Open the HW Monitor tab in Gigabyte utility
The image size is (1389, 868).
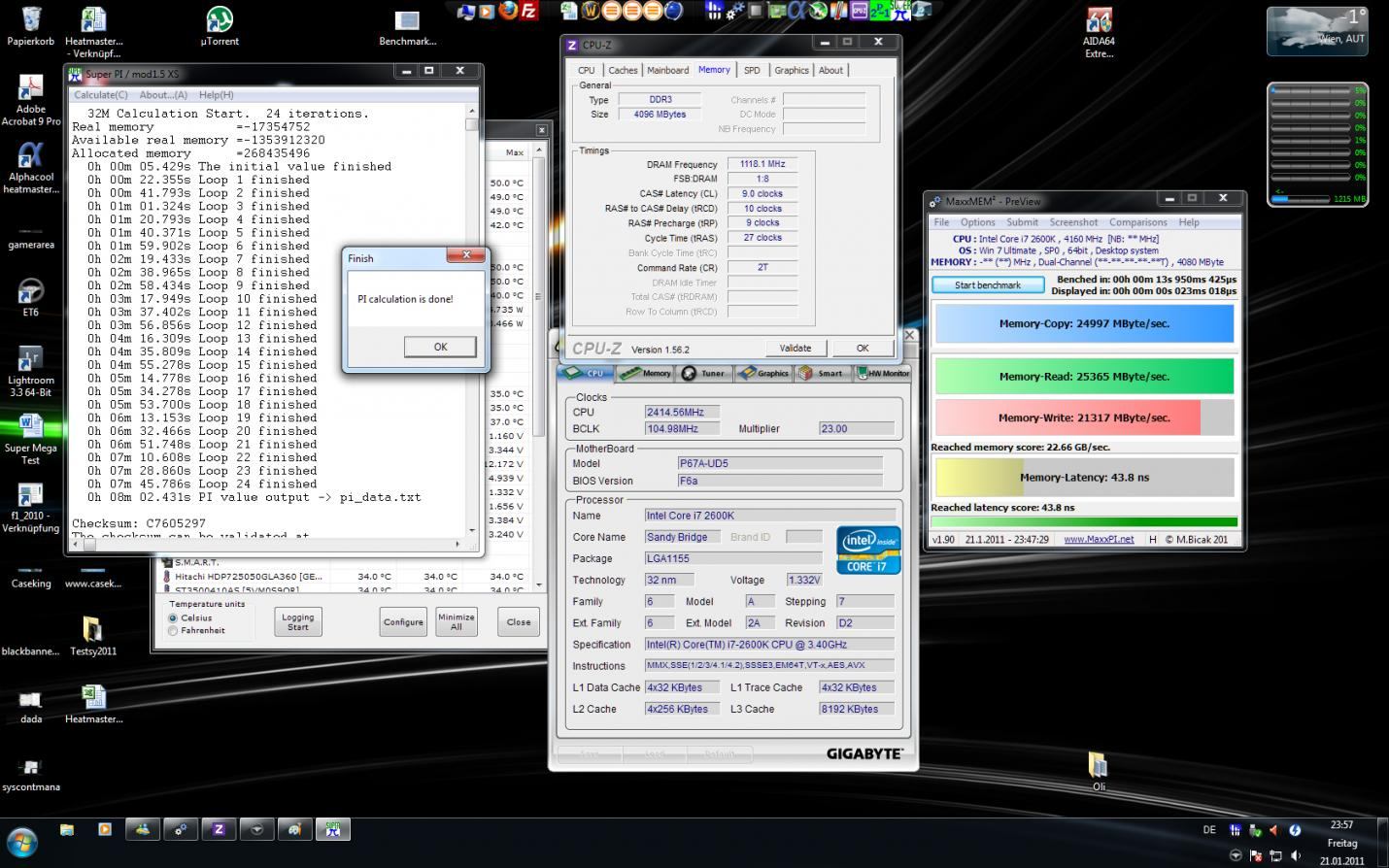pos(883,373)
